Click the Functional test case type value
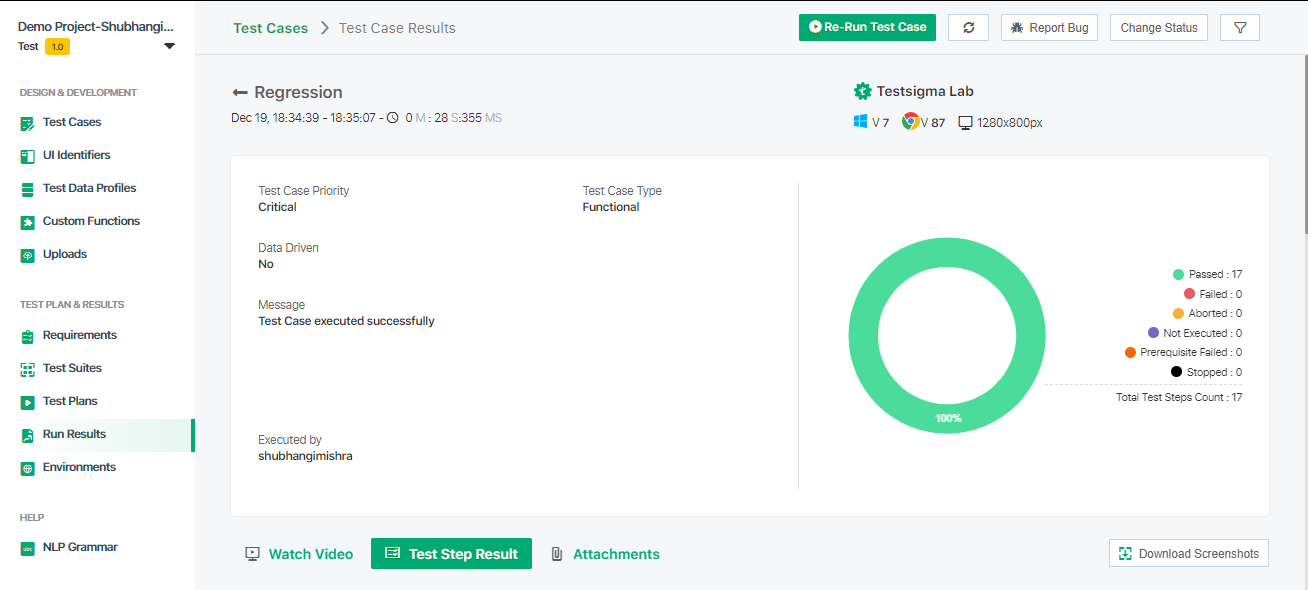Screen dimensions: 1308x590 (611, 207)
